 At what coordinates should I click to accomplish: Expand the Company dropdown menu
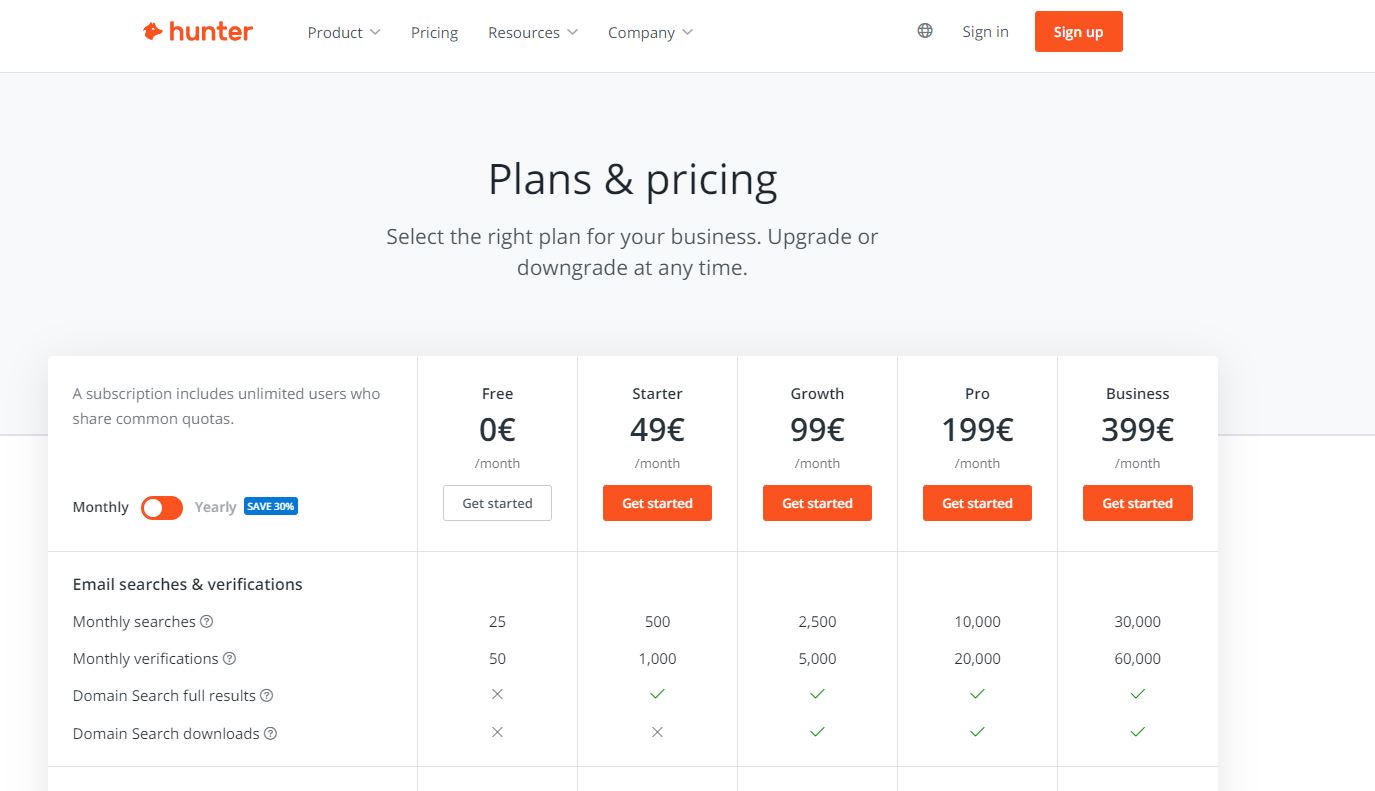[650, 32]
